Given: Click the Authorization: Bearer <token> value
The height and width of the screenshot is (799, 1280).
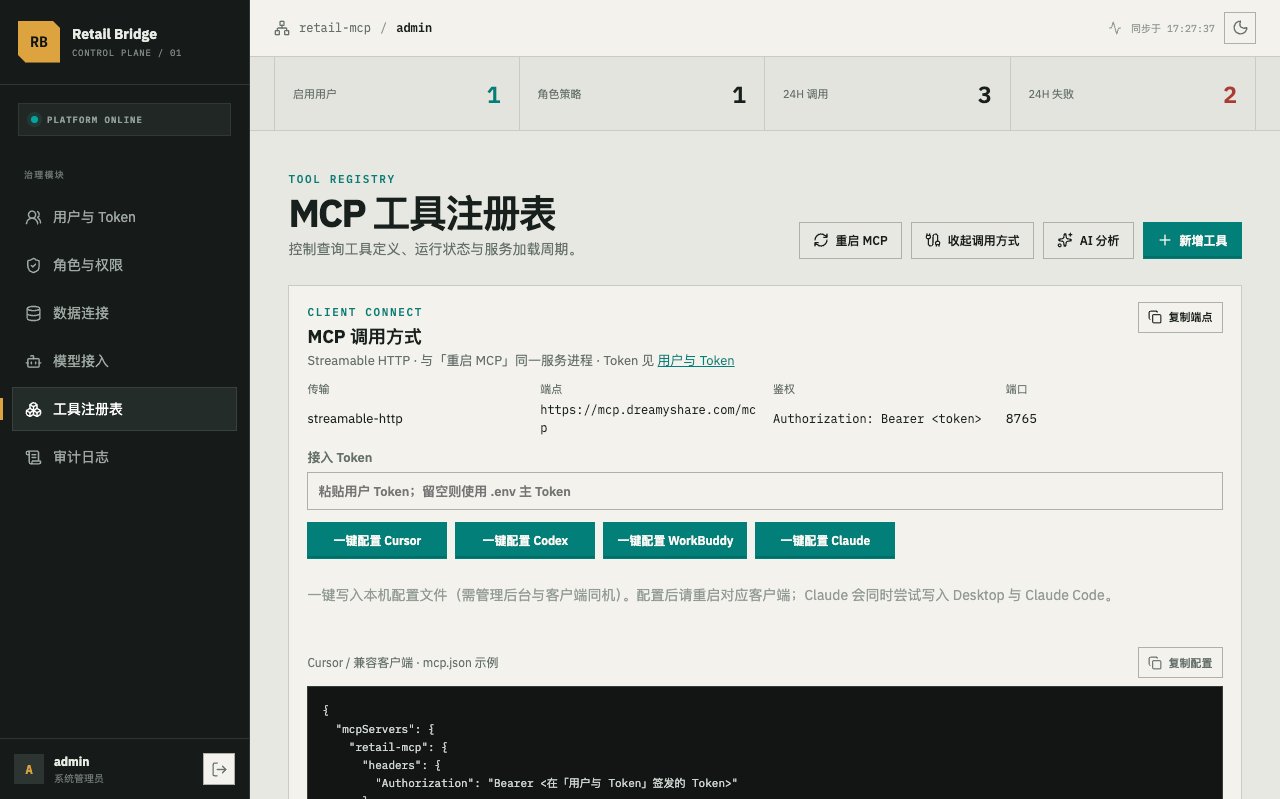Looking at the screenshot, I should coord(877,419).
